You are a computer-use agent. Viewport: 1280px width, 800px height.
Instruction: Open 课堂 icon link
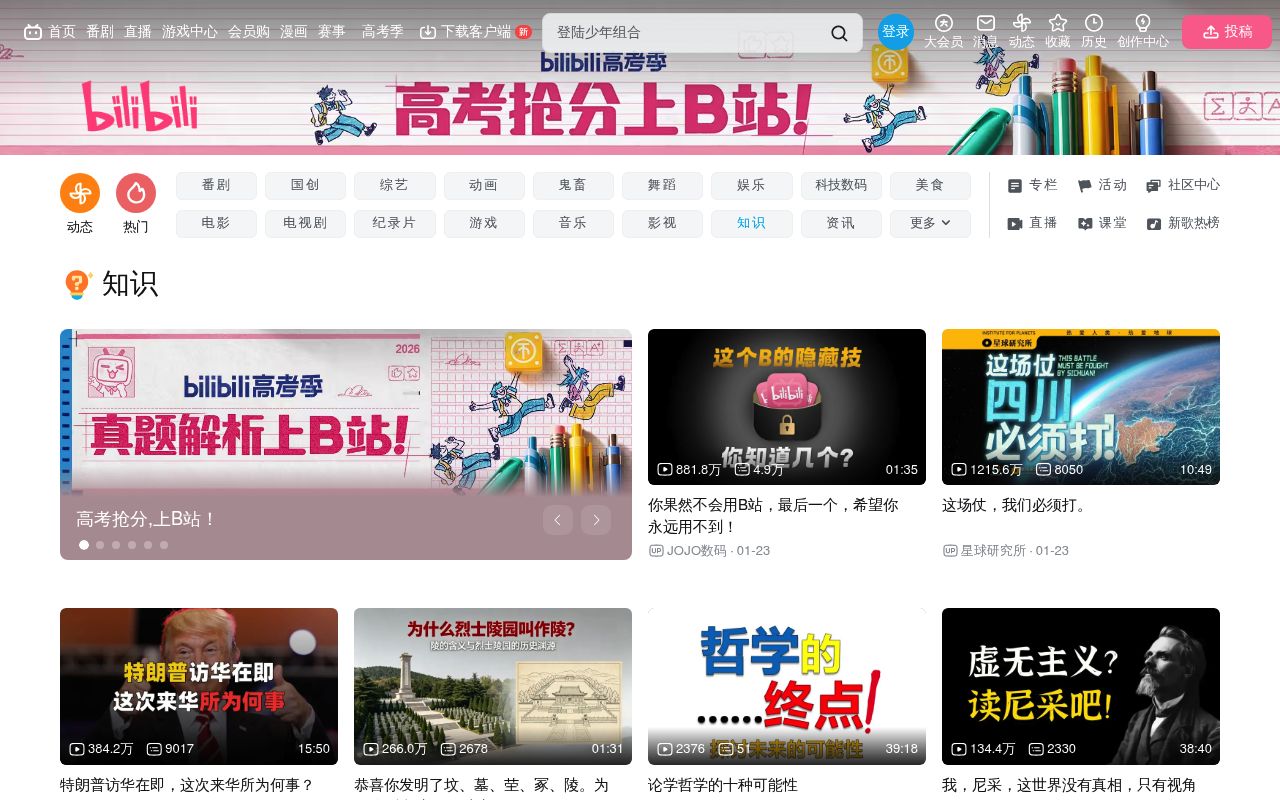1085,224
